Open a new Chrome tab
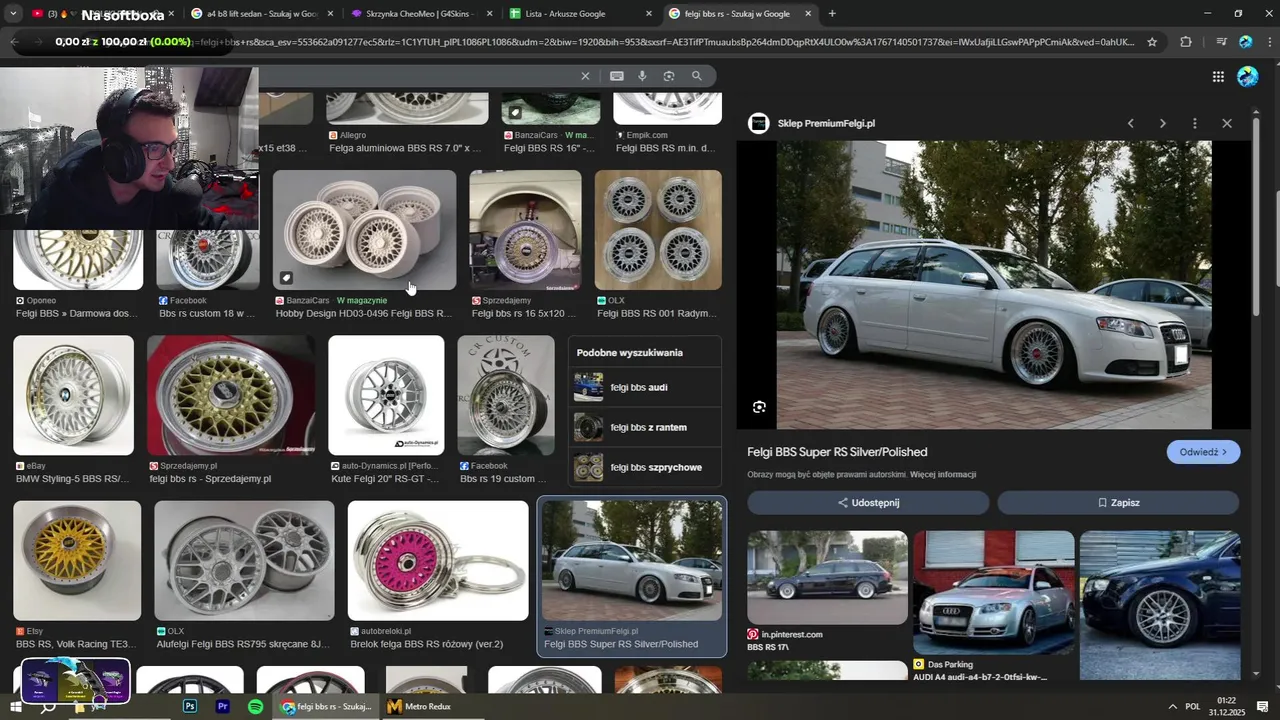Screen dimensions: 1280x720 832,14
